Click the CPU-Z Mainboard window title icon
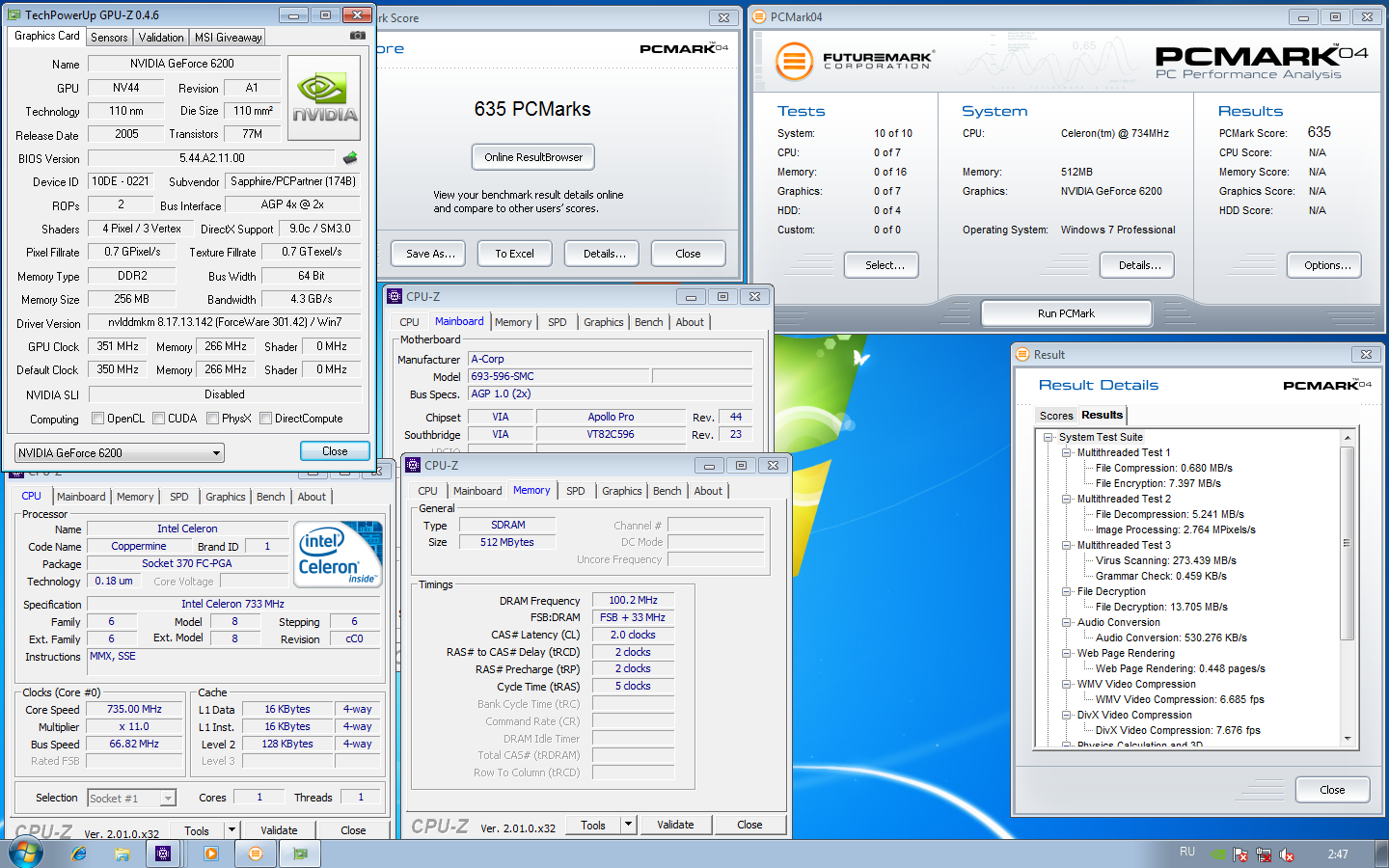Viewport: 1389px width, 868px height. click(395, 296)
